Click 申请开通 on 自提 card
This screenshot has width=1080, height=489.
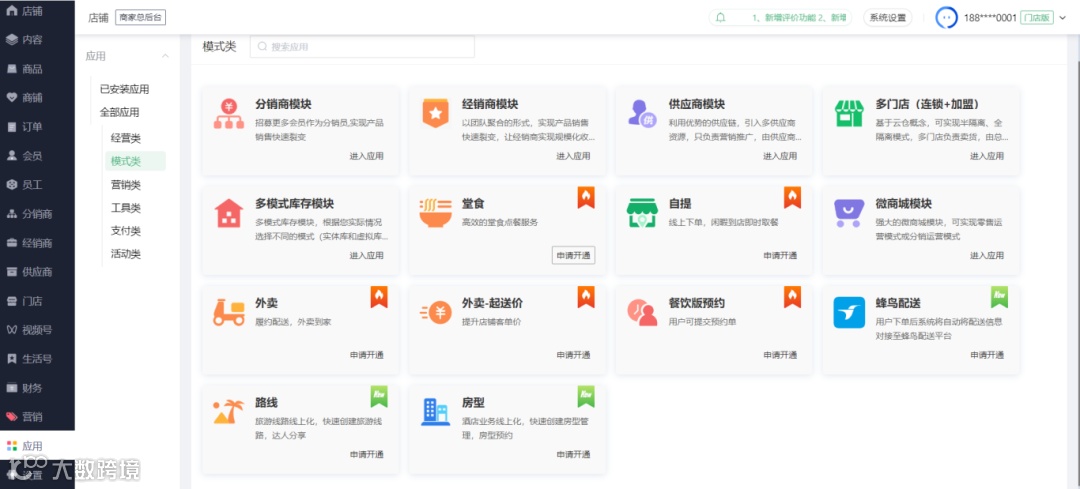780,255
